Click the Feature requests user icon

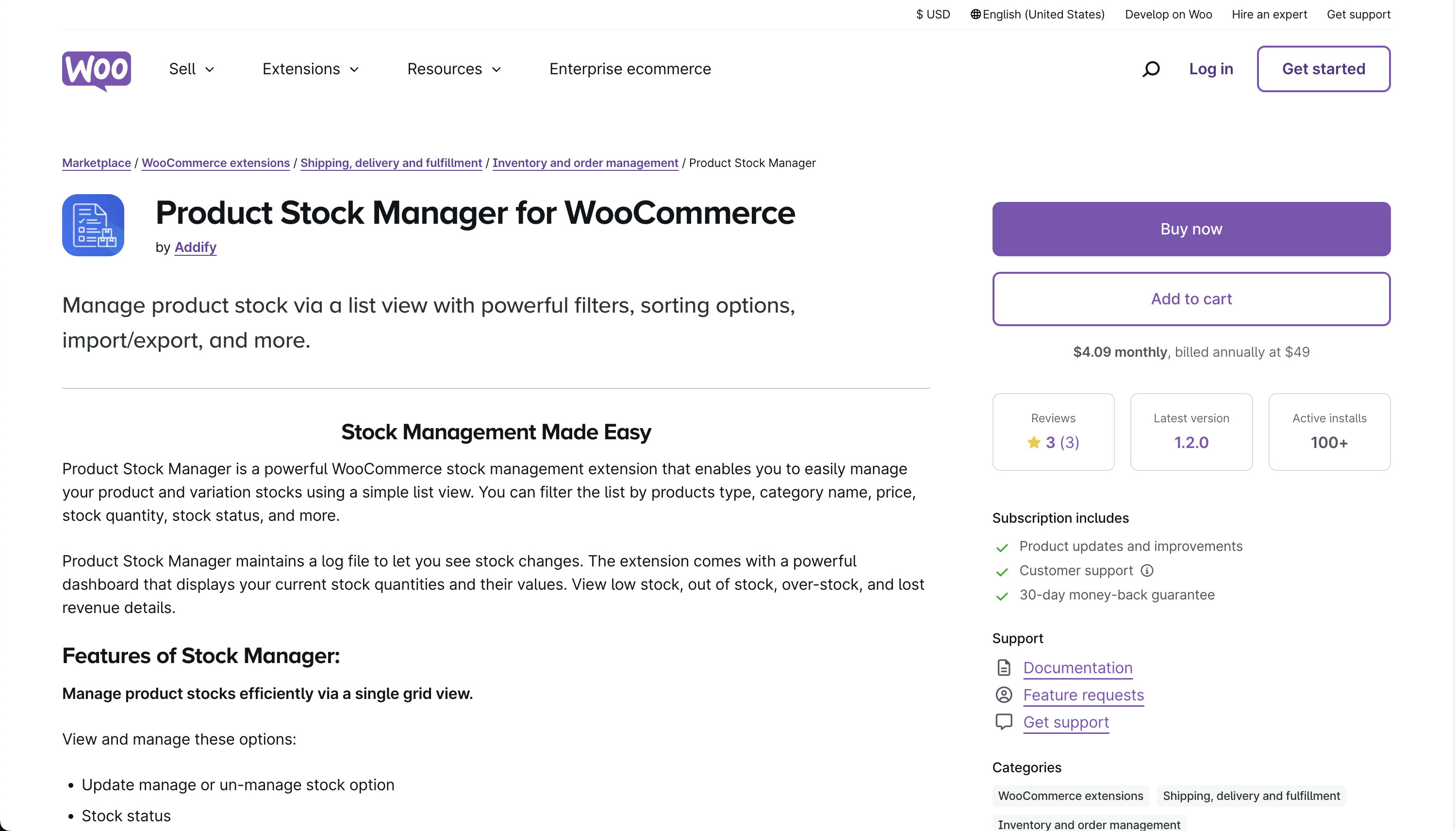tap(1004, 695)
